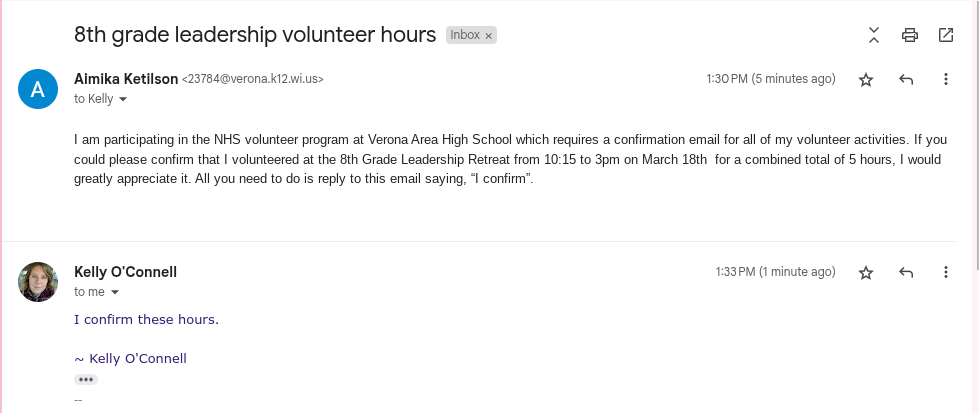This screenshot has height=413, width=979.
Task: Click the sender name Aimika Ketilson
Action: [126, 78]
